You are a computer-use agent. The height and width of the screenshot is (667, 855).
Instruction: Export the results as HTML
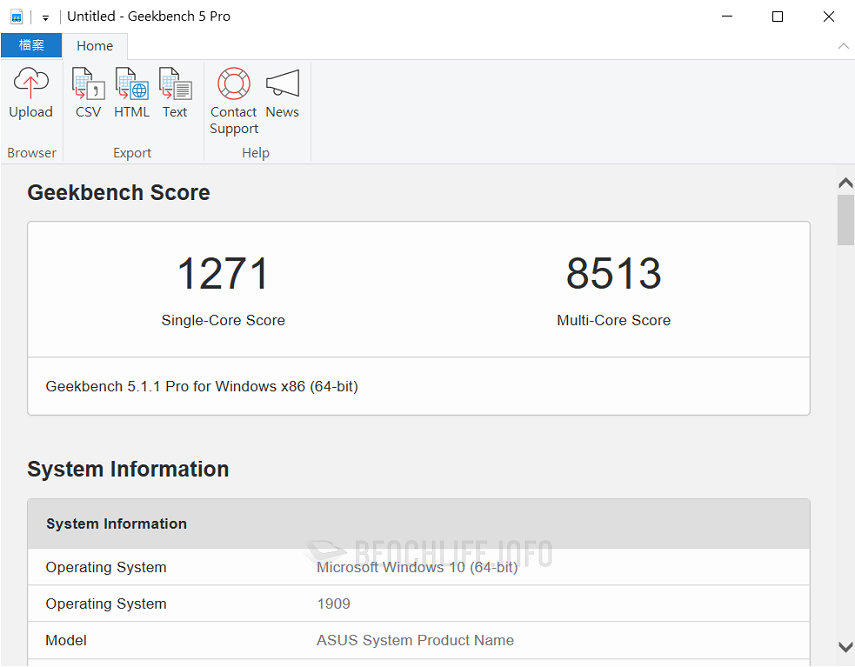(131, 95)
